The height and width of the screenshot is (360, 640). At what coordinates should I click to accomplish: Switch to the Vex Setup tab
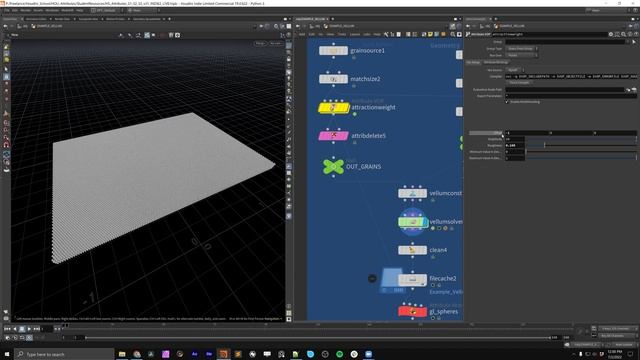click(x=473, y=62)
